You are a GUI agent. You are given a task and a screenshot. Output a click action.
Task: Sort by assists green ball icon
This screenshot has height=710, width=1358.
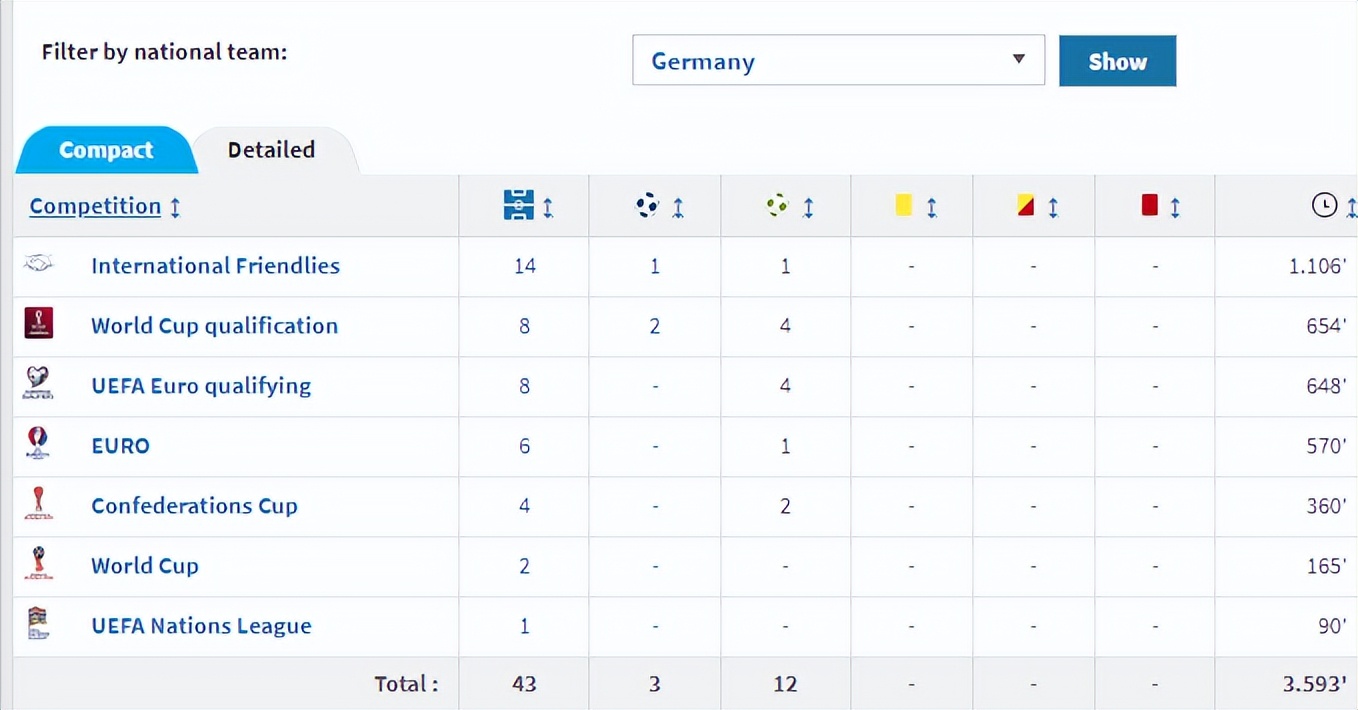coord(778,206)
